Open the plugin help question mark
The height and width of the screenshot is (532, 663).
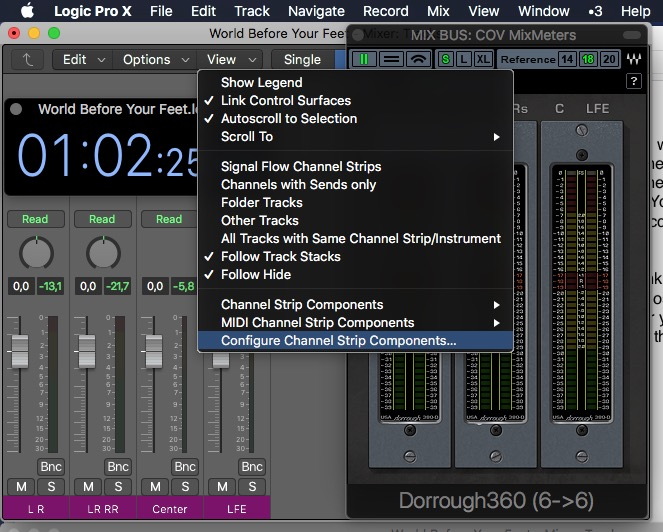[633, 81]
